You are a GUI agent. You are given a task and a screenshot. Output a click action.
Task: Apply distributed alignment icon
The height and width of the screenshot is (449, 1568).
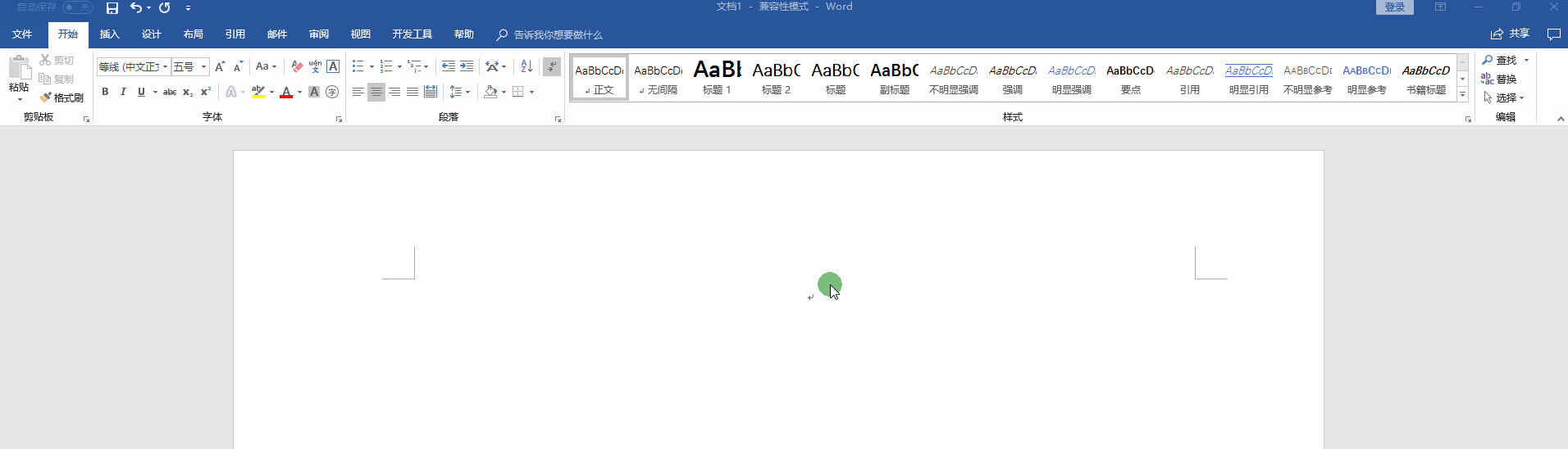pyautogui.click(x=431, y=92)
